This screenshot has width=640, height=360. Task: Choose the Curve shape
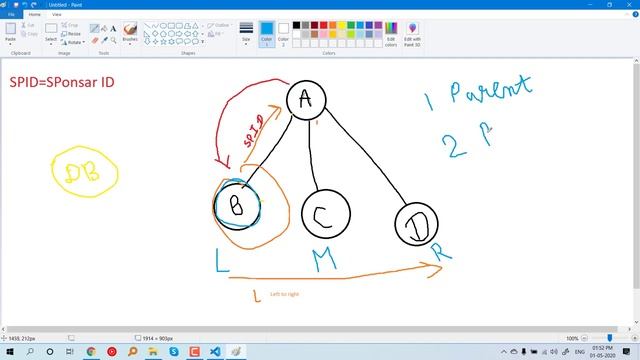(155, 26)
